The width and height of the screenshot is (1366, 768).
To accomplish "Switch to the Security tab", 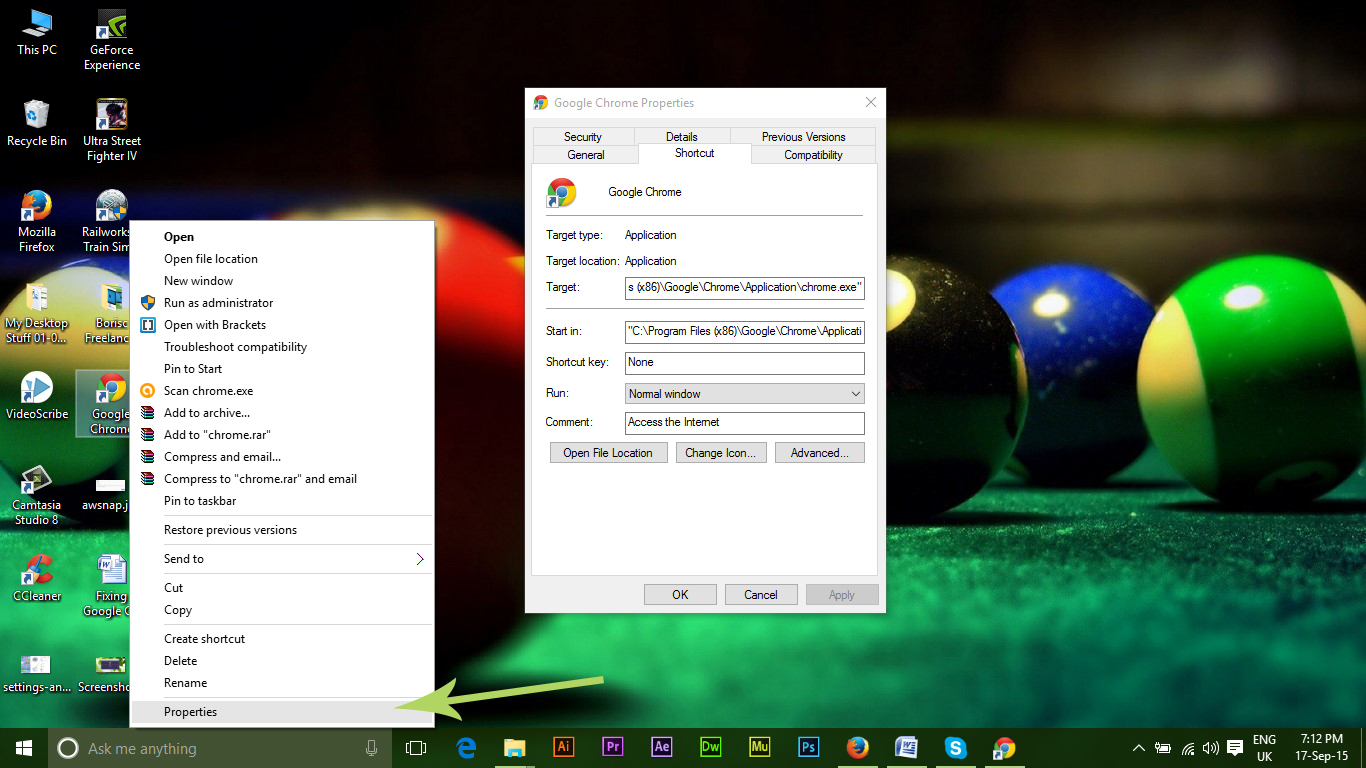I will coord(583,137).
